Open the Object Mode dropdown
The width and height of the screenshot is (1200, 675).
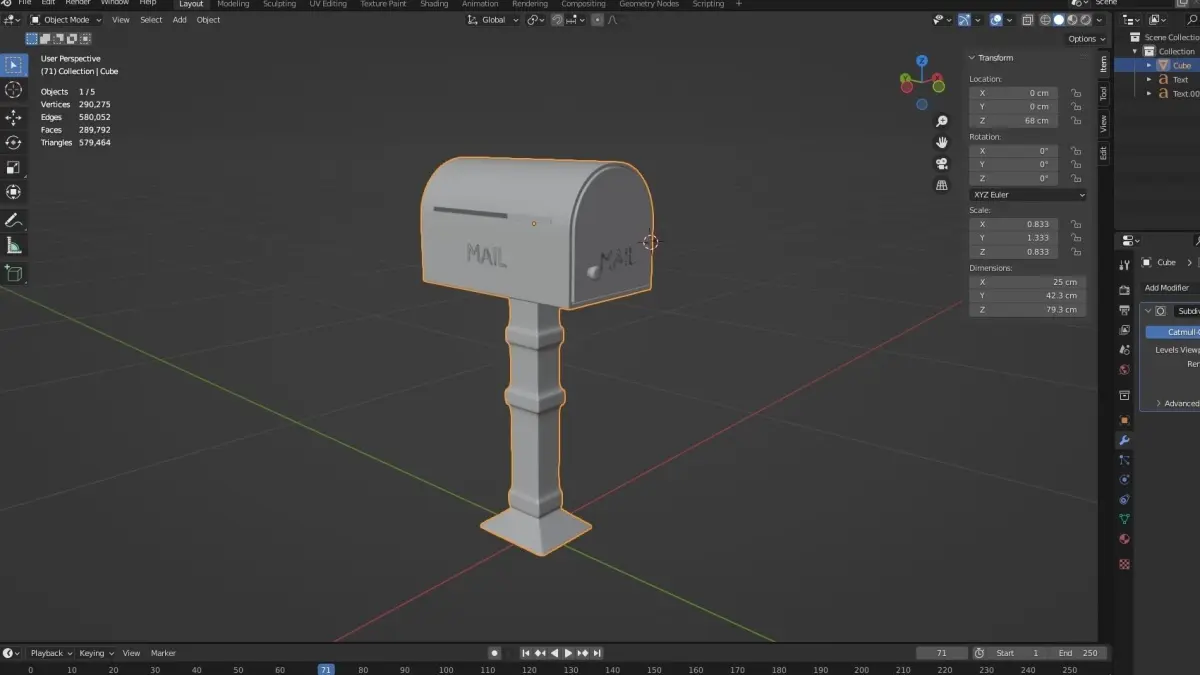click(x=65, y=20)
